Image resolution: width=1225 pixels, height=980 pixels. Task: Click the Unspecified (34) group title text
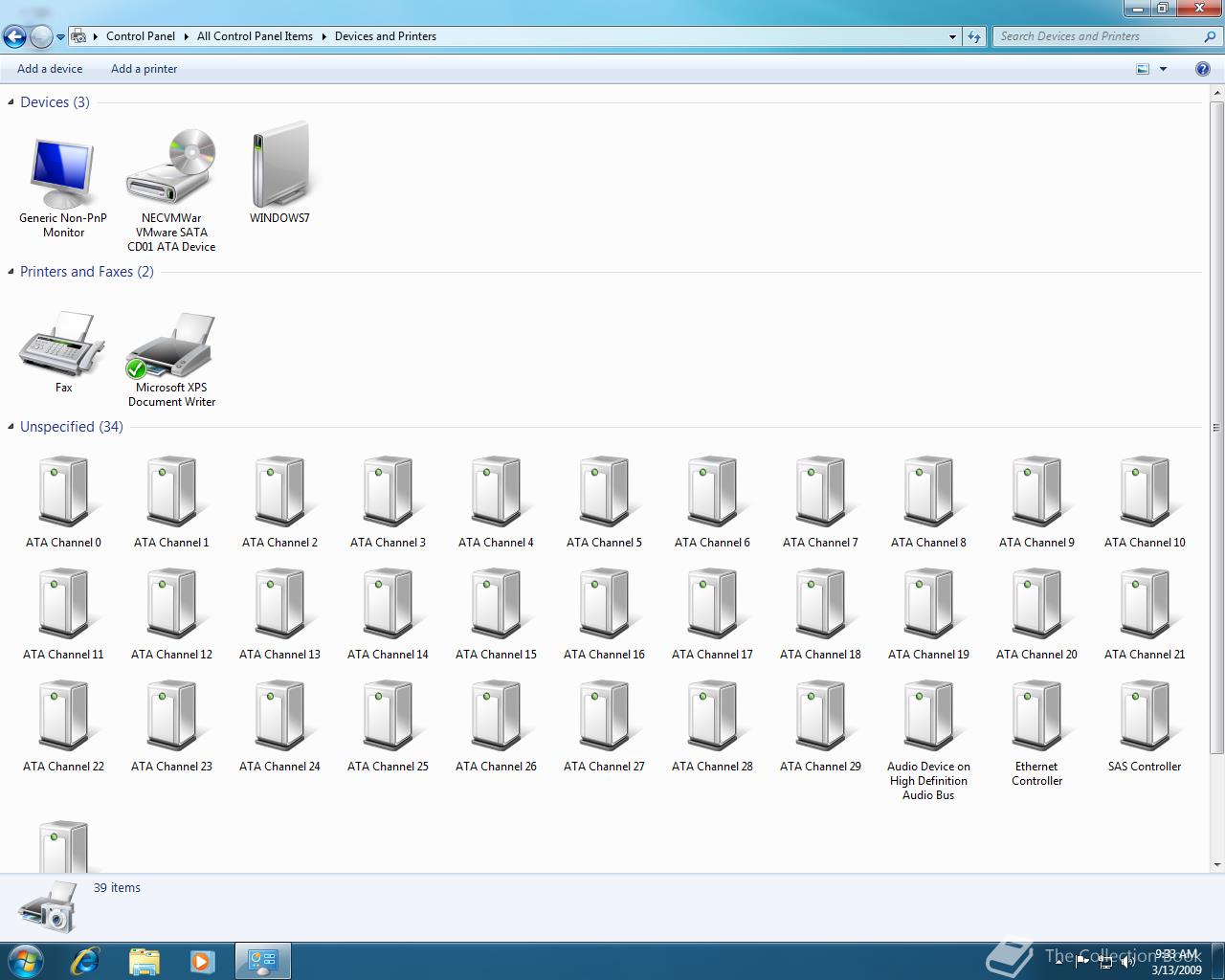point(72,427)
